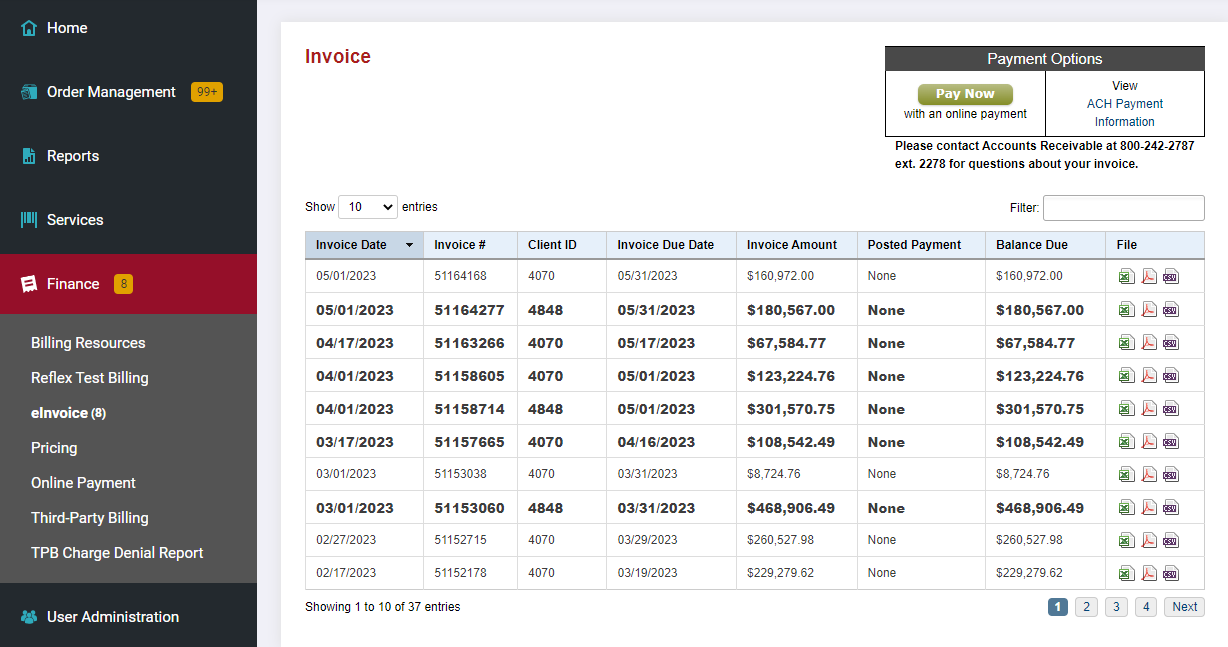Image resolution: width=1228 pixels, height=647 pixels.
Task: Sort by Posted Payment column header
Action: pos(921,245)
